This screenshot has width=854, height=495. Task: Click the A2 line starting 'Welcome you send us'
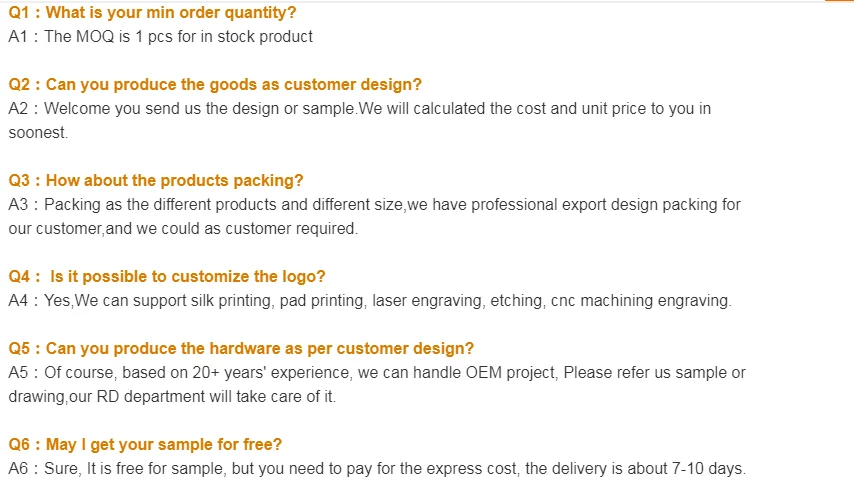coord(360,108)
